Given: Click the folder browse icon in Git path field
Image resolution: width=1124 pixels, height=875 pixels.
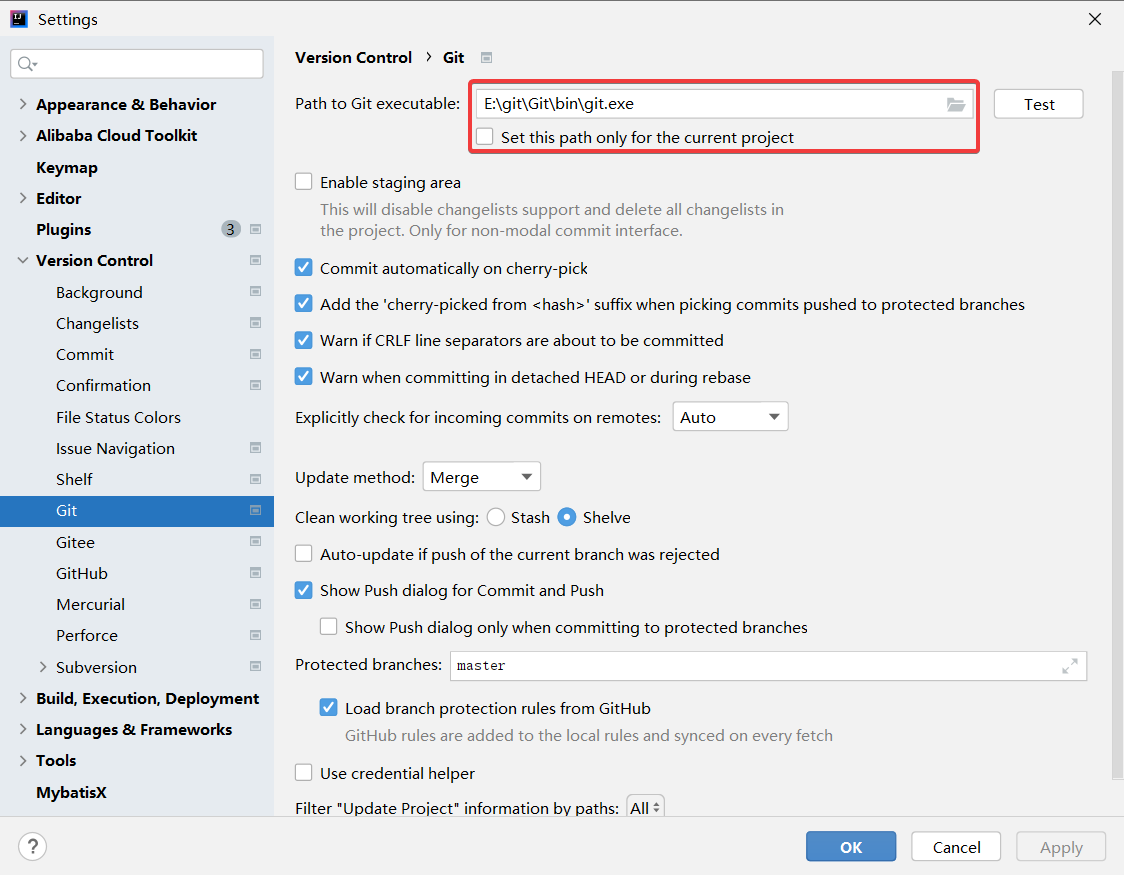Looking at the screenshot, I should click(956, 105).
